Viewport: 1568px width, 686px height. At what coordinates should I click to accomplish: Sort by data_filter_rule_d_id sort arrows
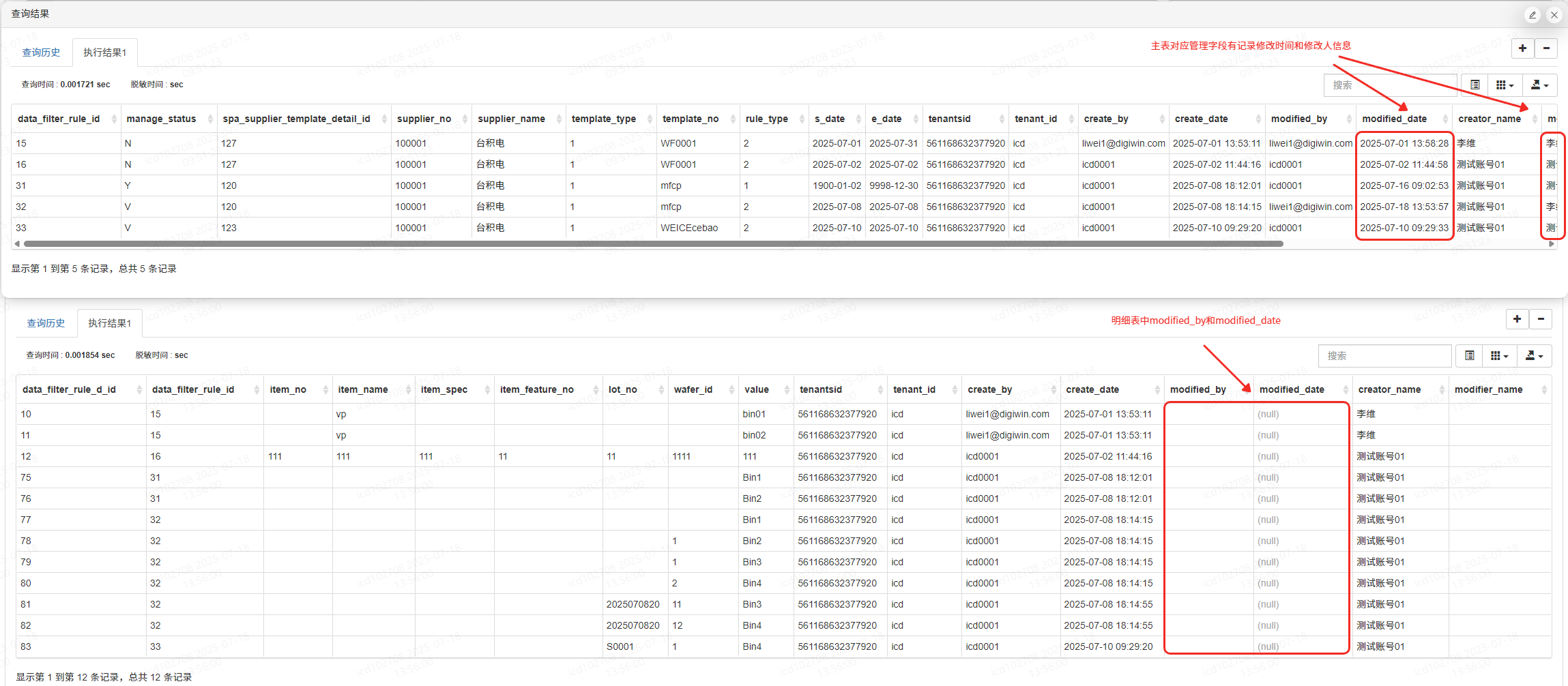click(139, 389)
